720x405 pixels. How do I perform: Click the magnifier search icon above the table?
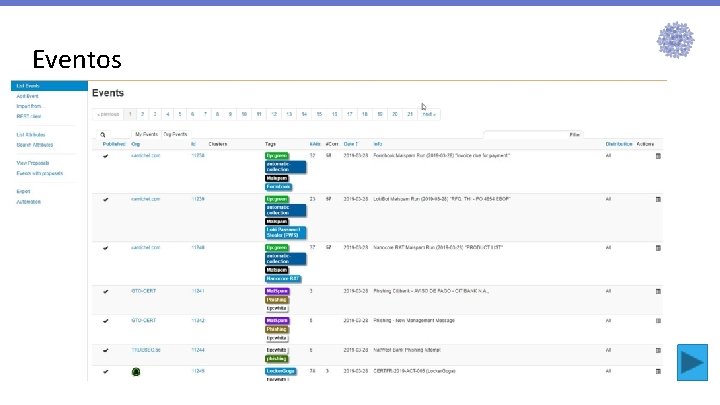pyautogui.click(x=103, y=135)
